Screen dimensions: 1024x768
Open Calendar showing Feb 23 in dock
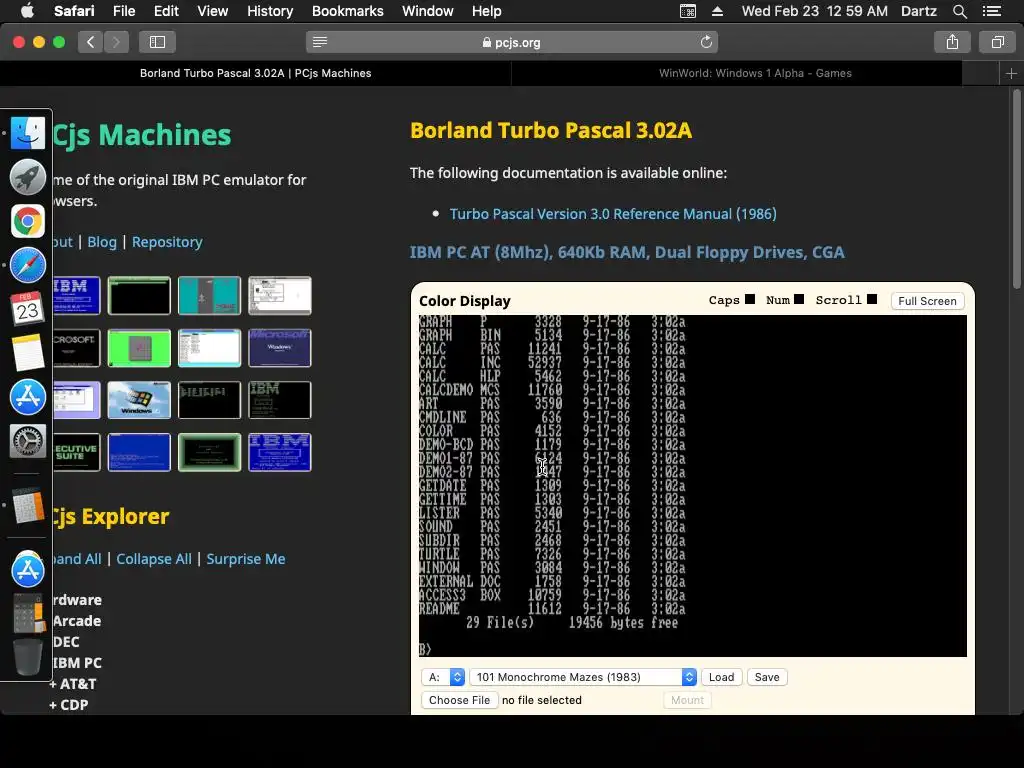pyautogui.click(x=27, y=308)
